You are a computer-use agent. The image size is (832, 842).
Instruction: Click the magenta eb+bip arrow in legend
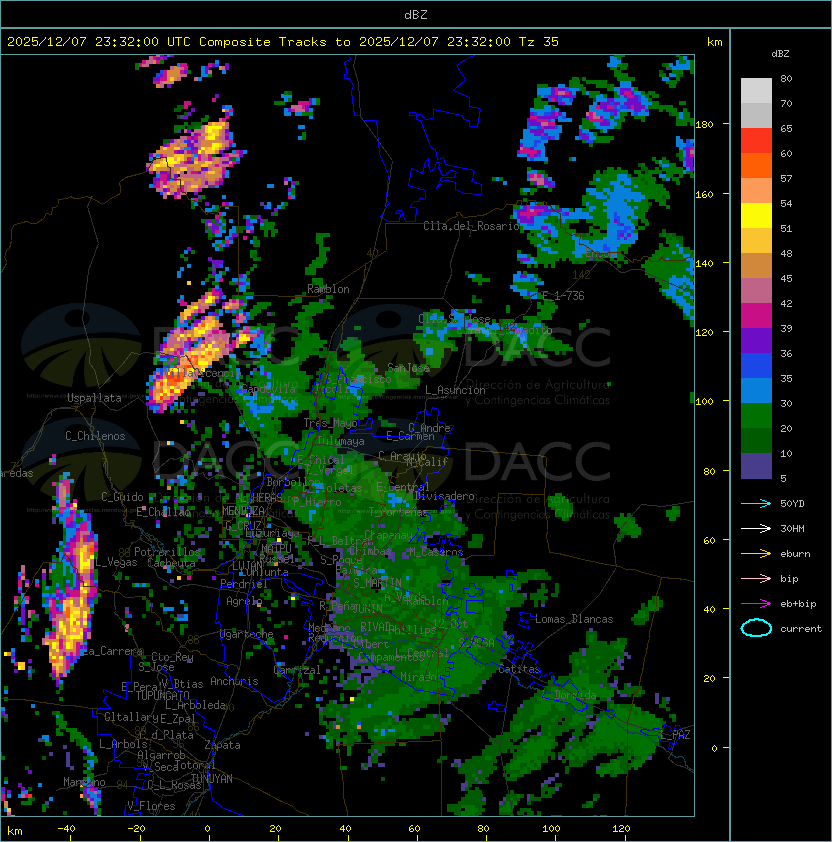[756, 604]
